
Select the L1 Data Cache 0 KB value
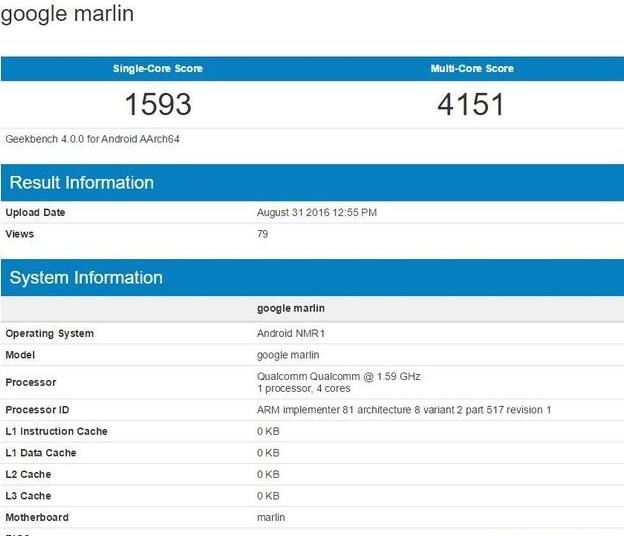click(x=268, y=453)
